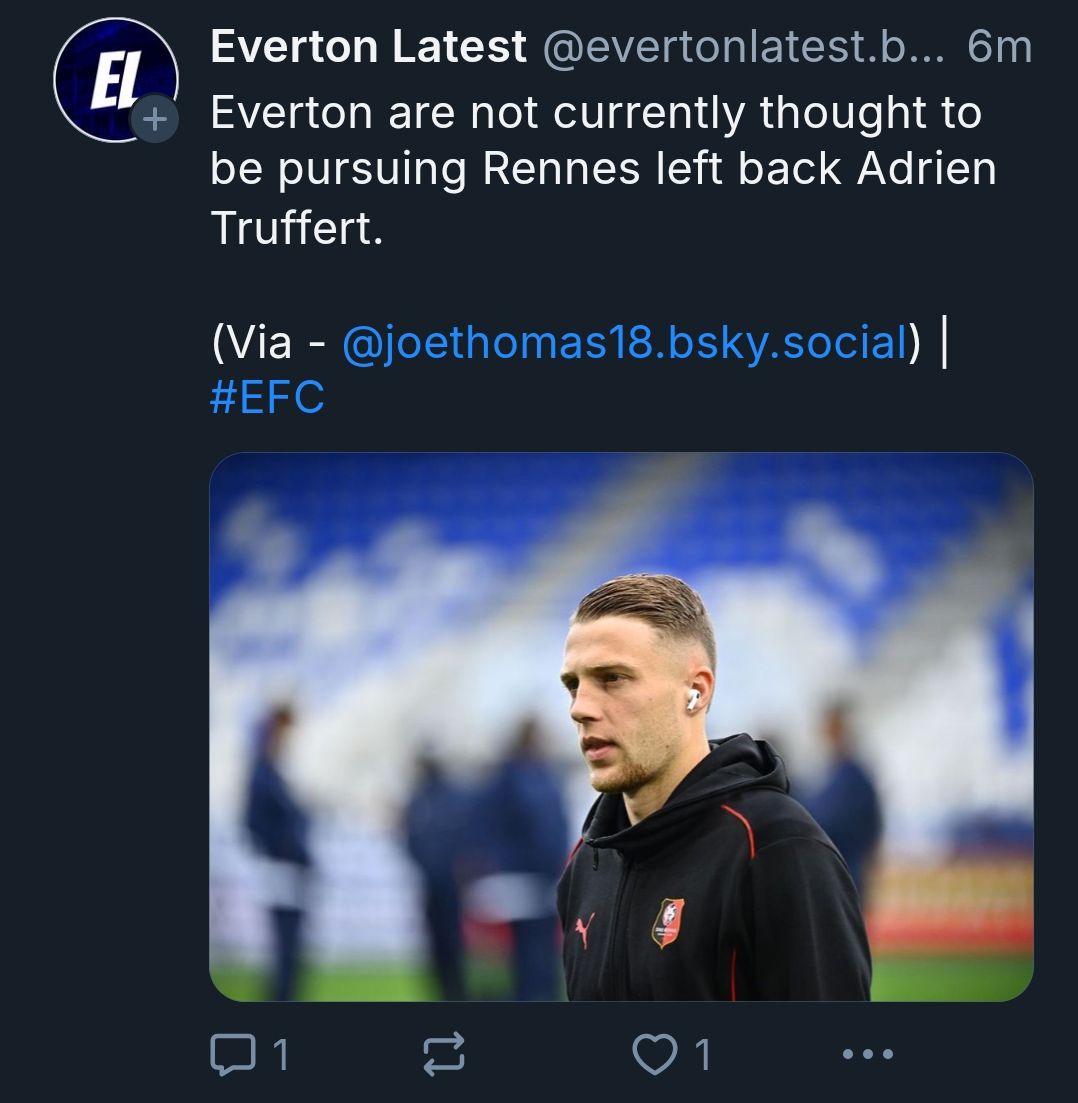Open the @joethomas18.bsky.social mention
Image resolution: width=1078 pixels, height=1103 pixels.
[624, 343]
